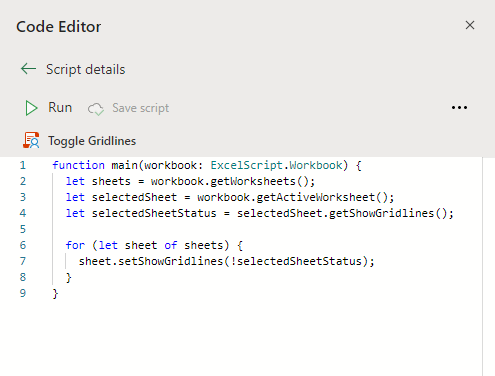Click the Toggle Gridlines script icon
Screen dimensions: 495x376
pos(31,140)
